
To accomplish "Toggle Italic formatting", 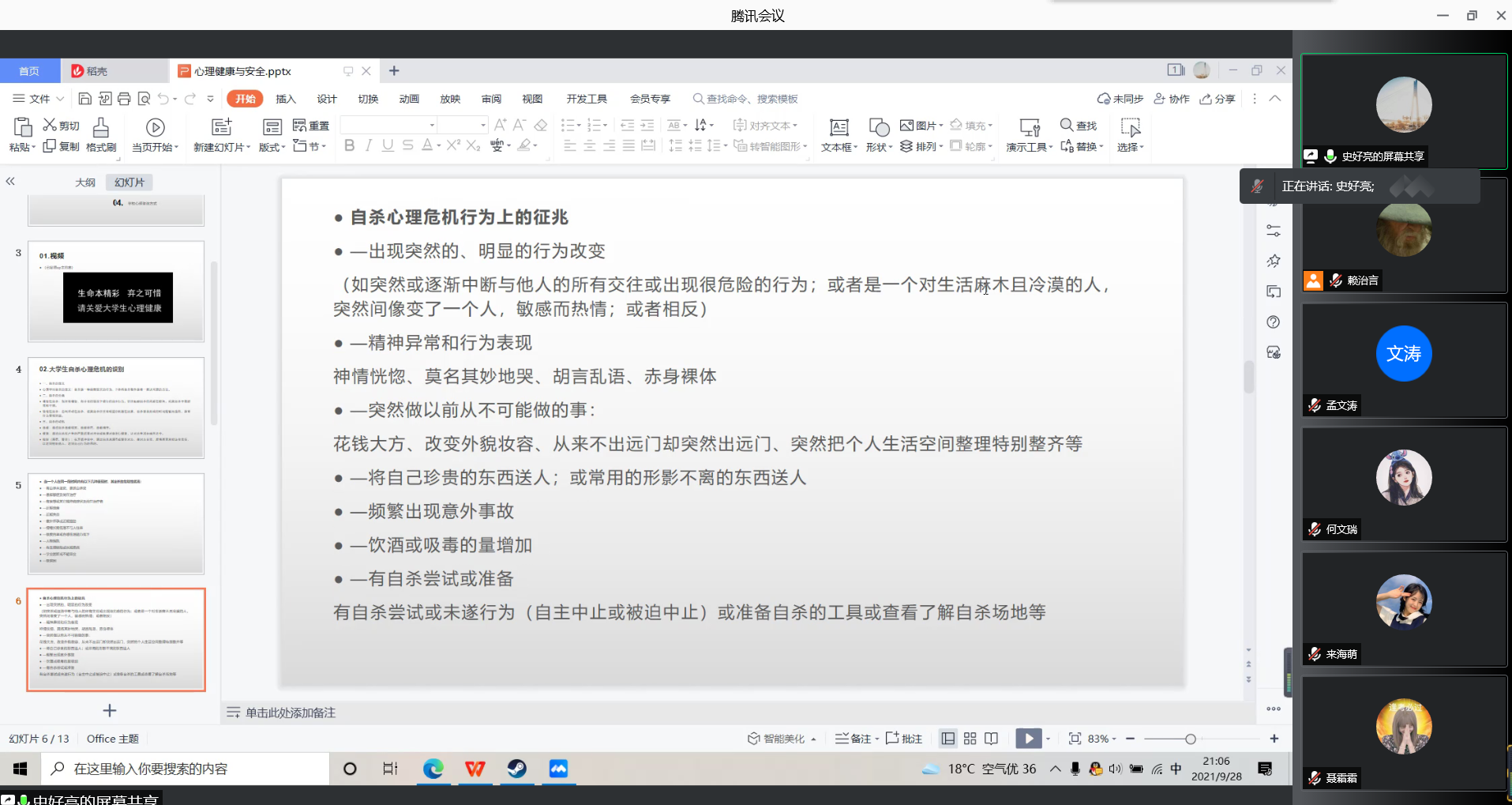I will coord(368,145).
